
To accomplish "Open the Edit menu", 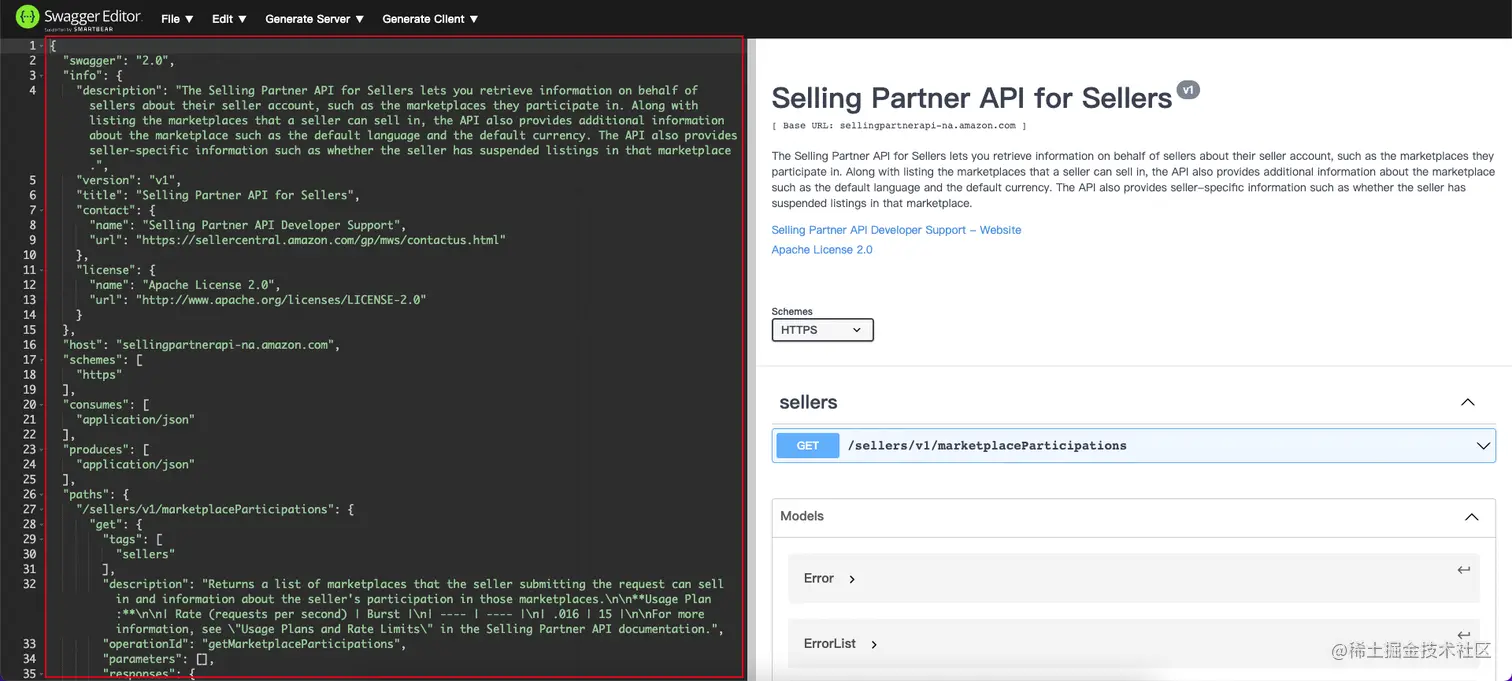I will click(x=229, y=19).
